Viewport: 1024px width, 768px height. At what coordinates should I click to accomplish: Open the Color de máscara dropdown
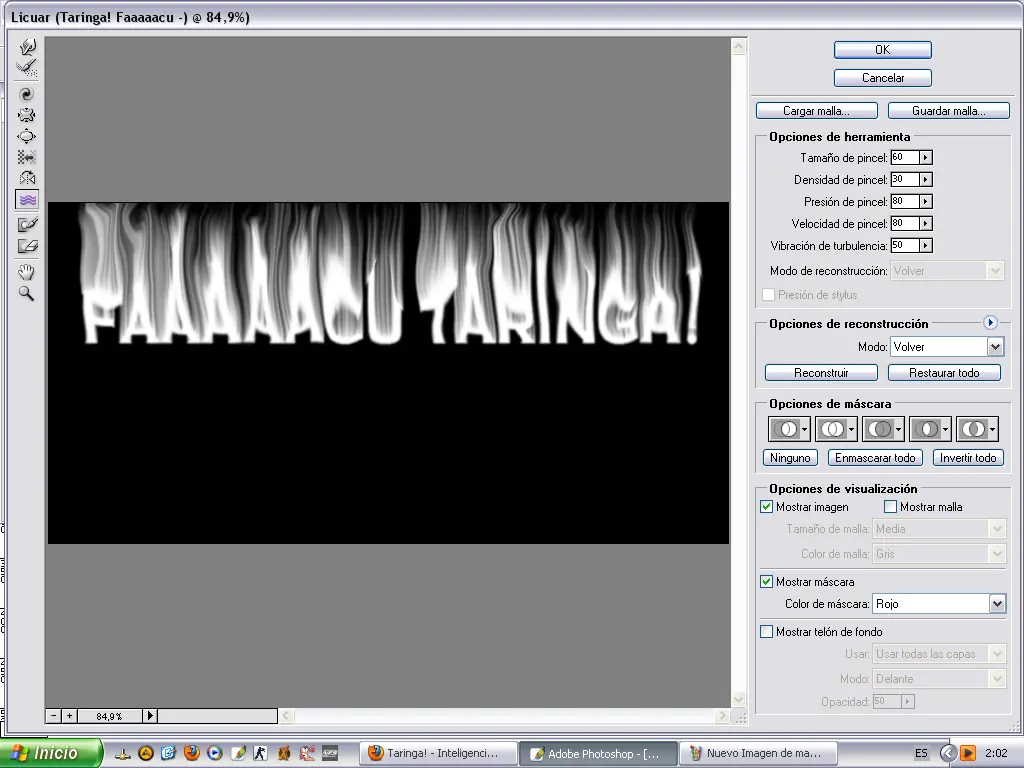[997, 603]
